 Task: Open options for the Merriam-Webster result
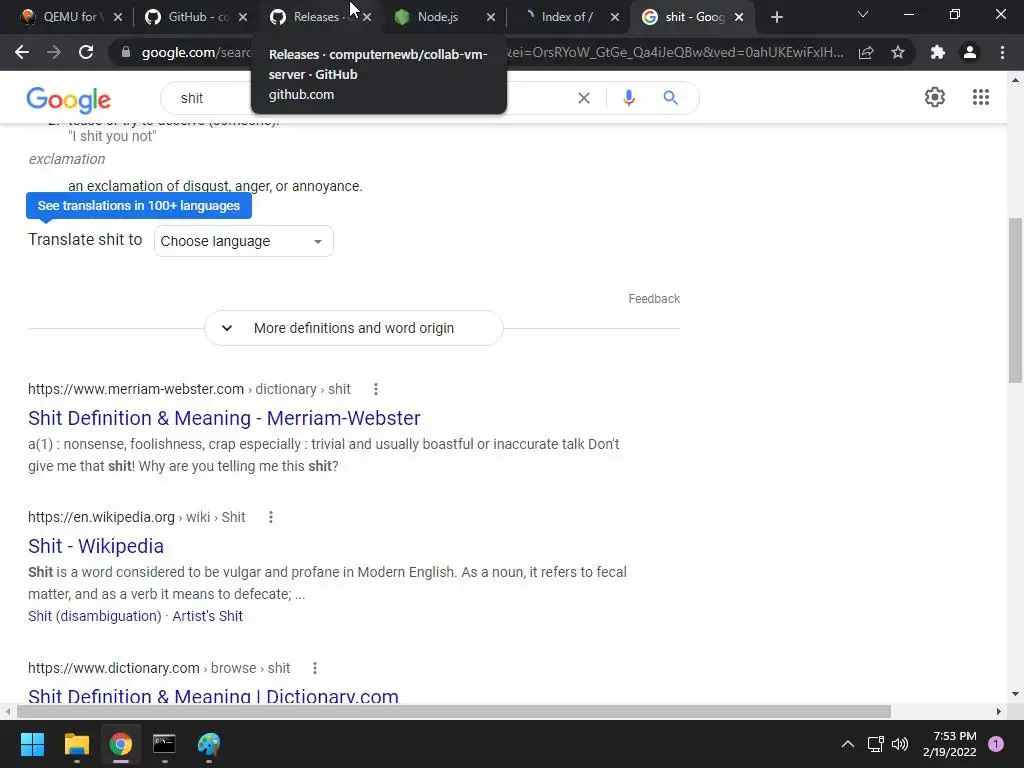tap(376, 389)
